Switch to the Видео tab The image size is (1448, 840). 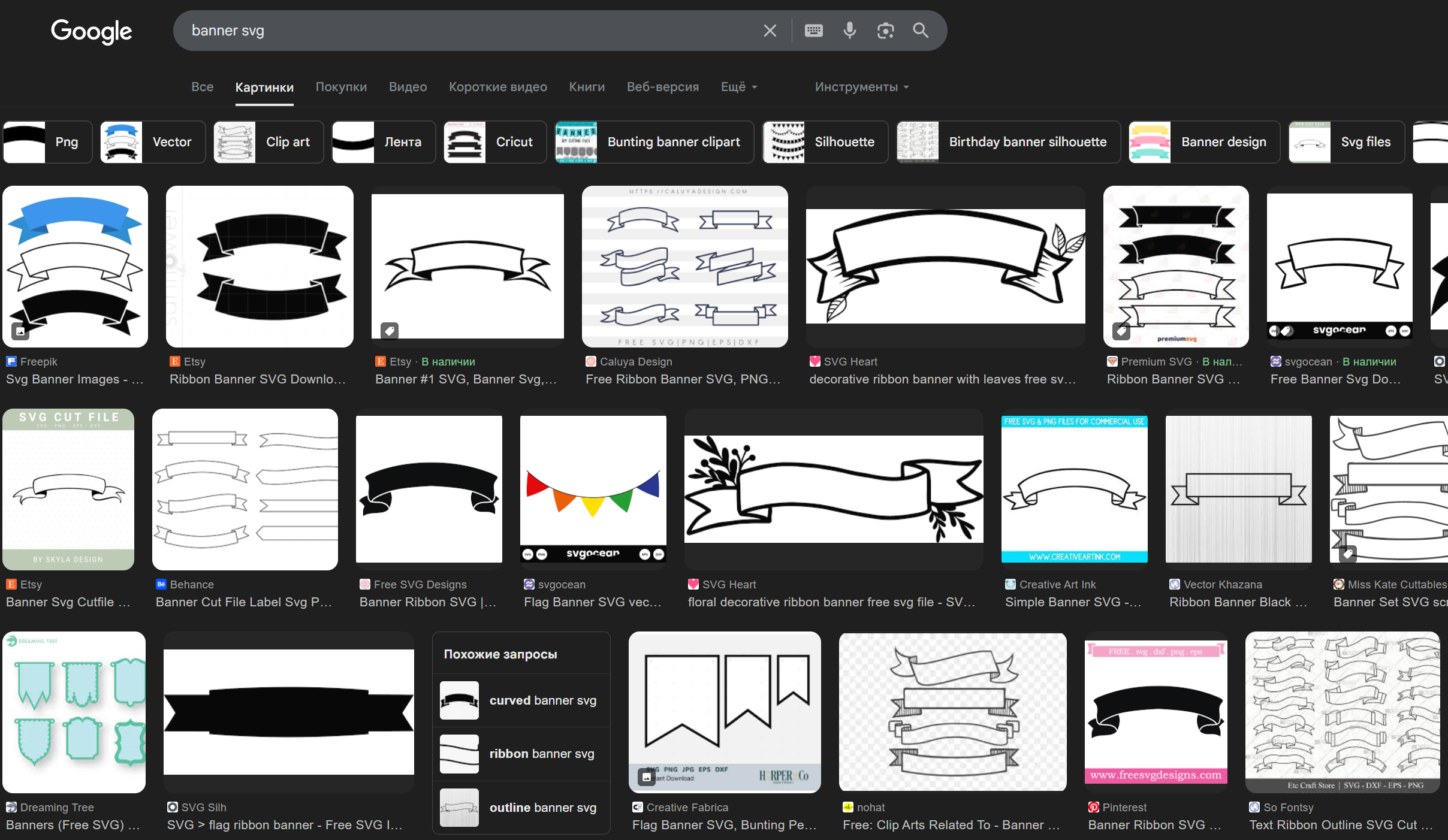(x=408, y=87)
